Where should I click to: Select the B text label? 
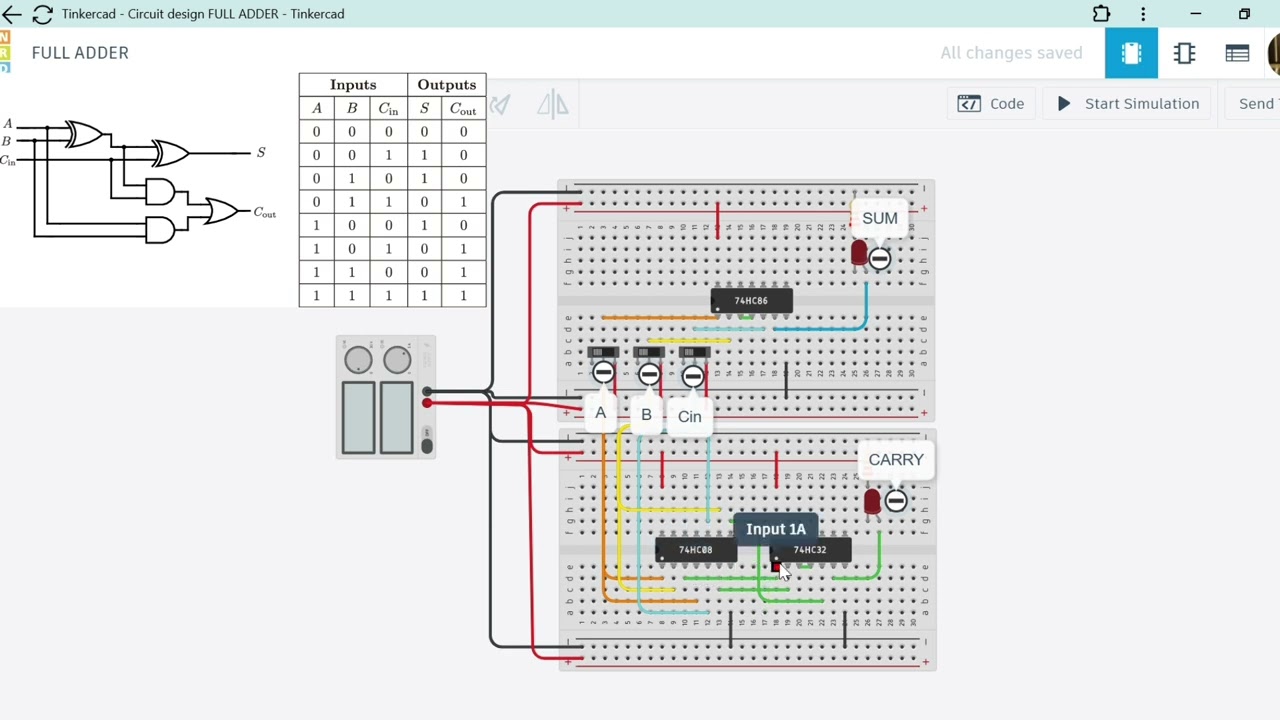(x=646, y=415)
